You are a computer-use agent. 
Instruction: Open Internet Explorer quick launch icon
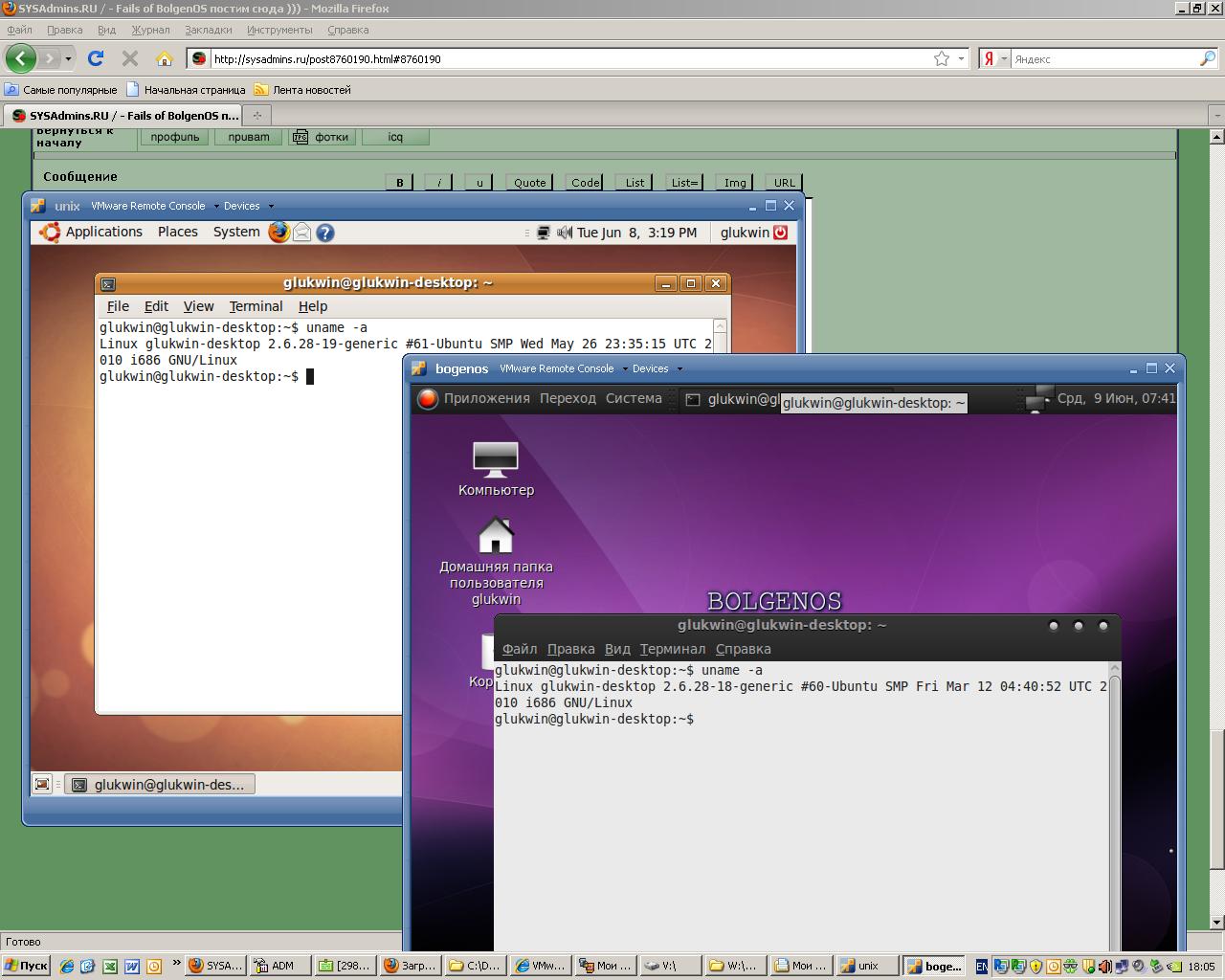(66, 966)
